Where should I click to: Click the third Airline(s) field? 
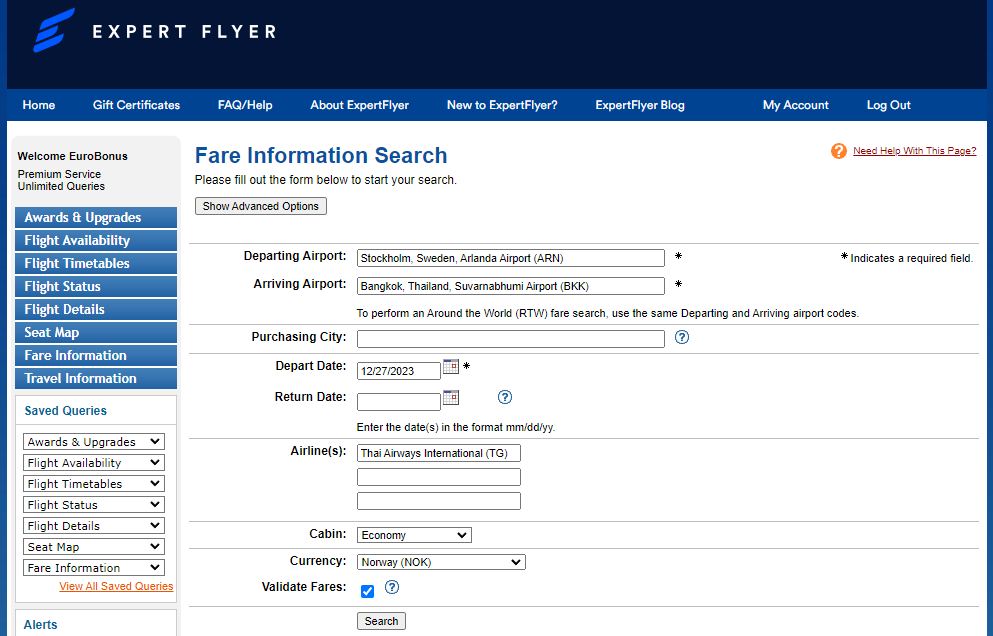point(438,501)
